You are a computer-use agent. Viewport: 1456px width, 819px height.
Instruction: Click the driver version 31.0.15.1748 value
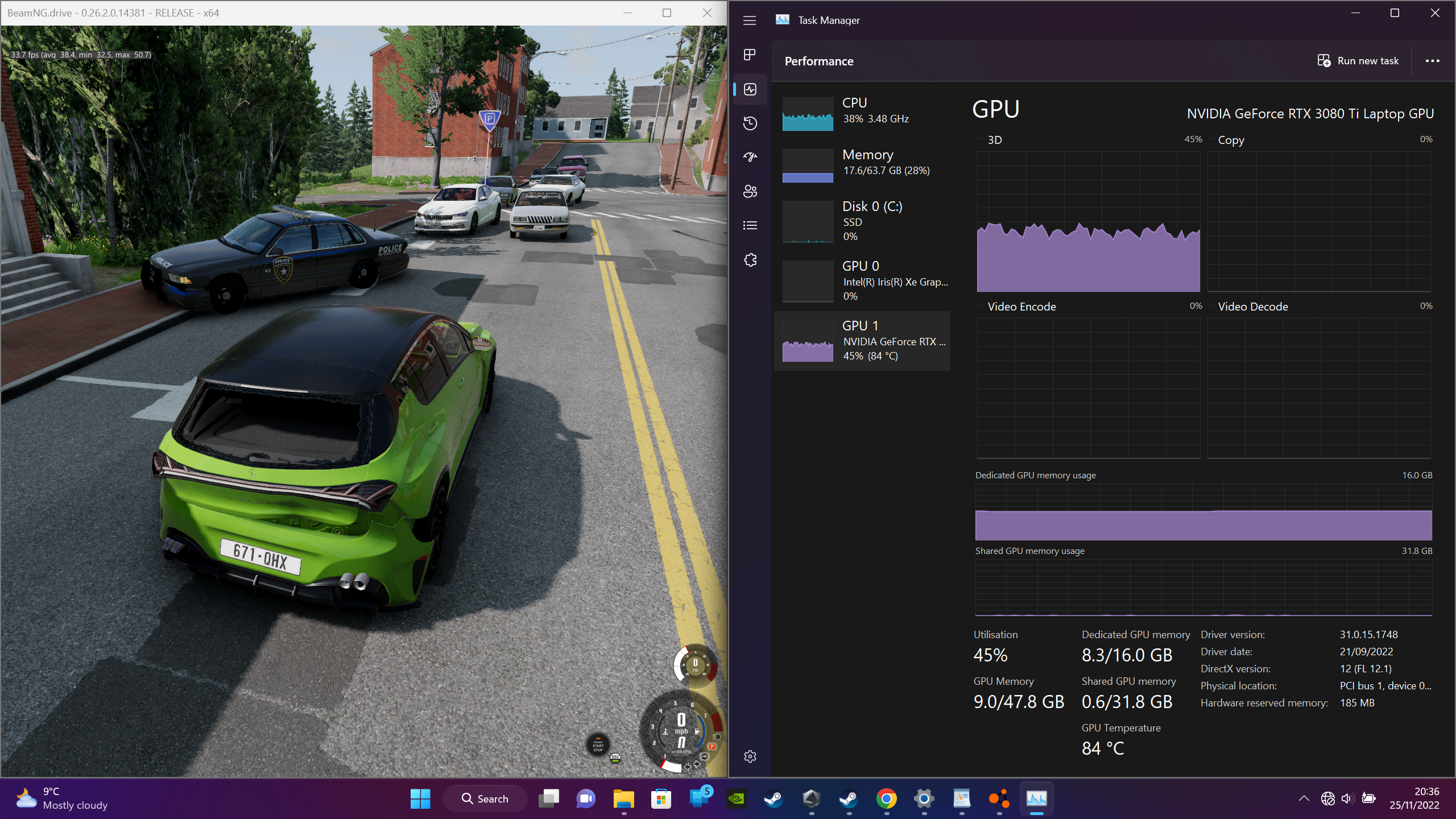pos(1368,634)
